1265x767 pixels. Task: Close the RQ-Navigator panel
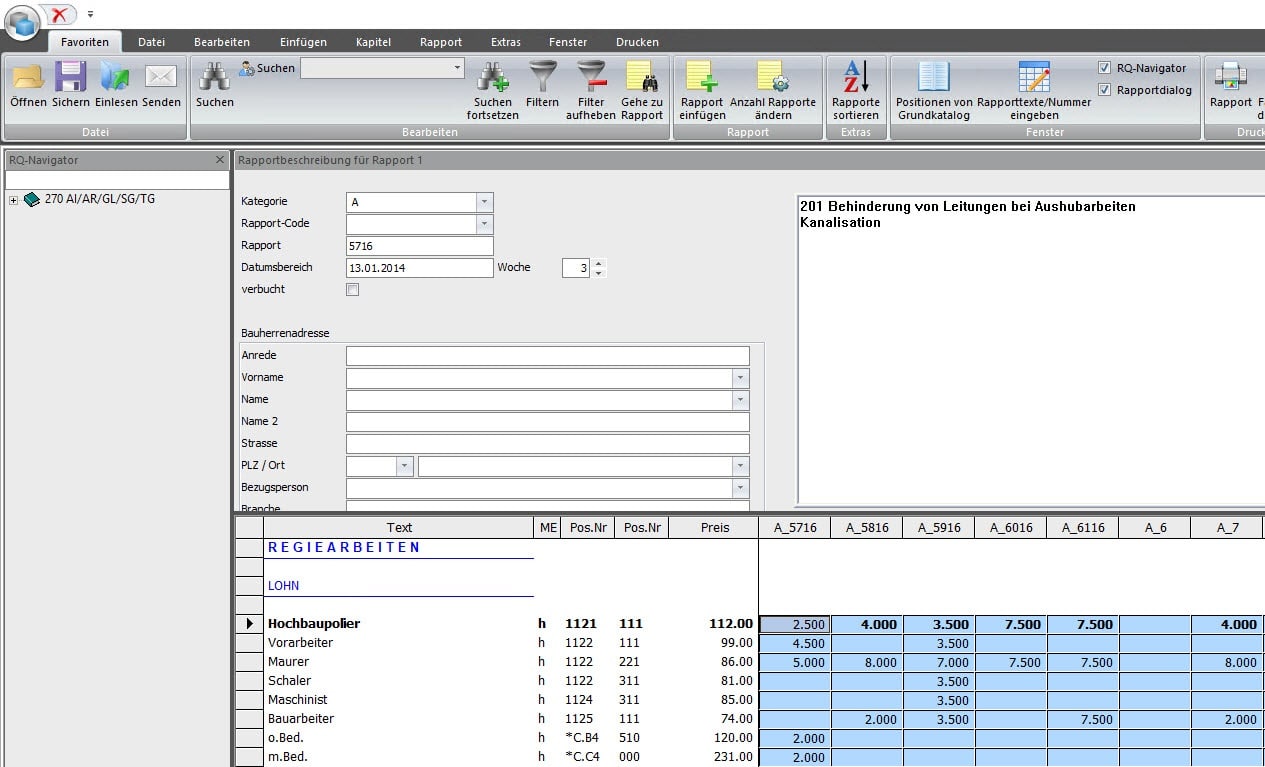pos(220,160)
